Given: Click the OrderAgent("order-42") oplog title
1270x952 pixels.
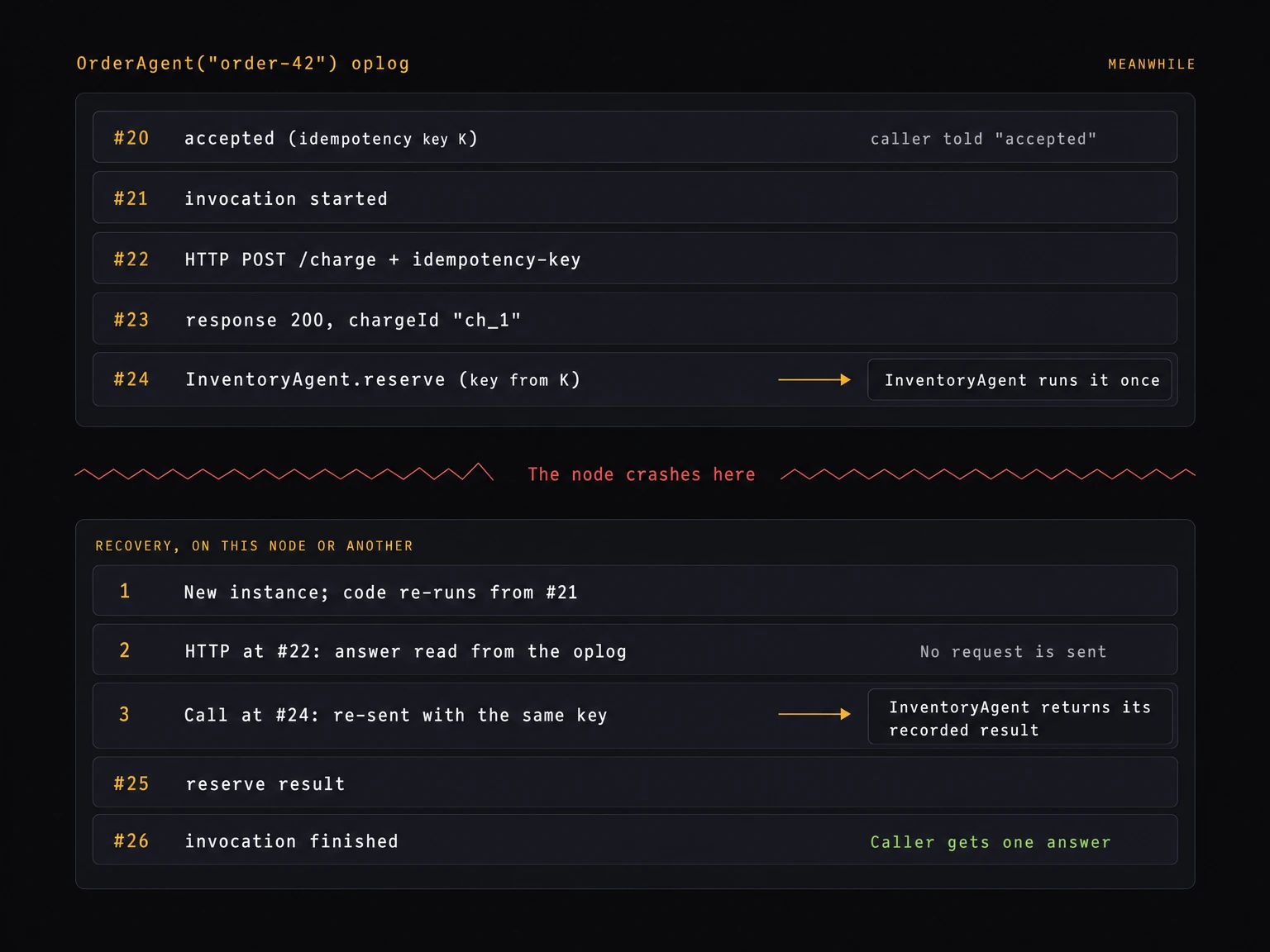Looking at the screenshot, I should click(243, 64).
